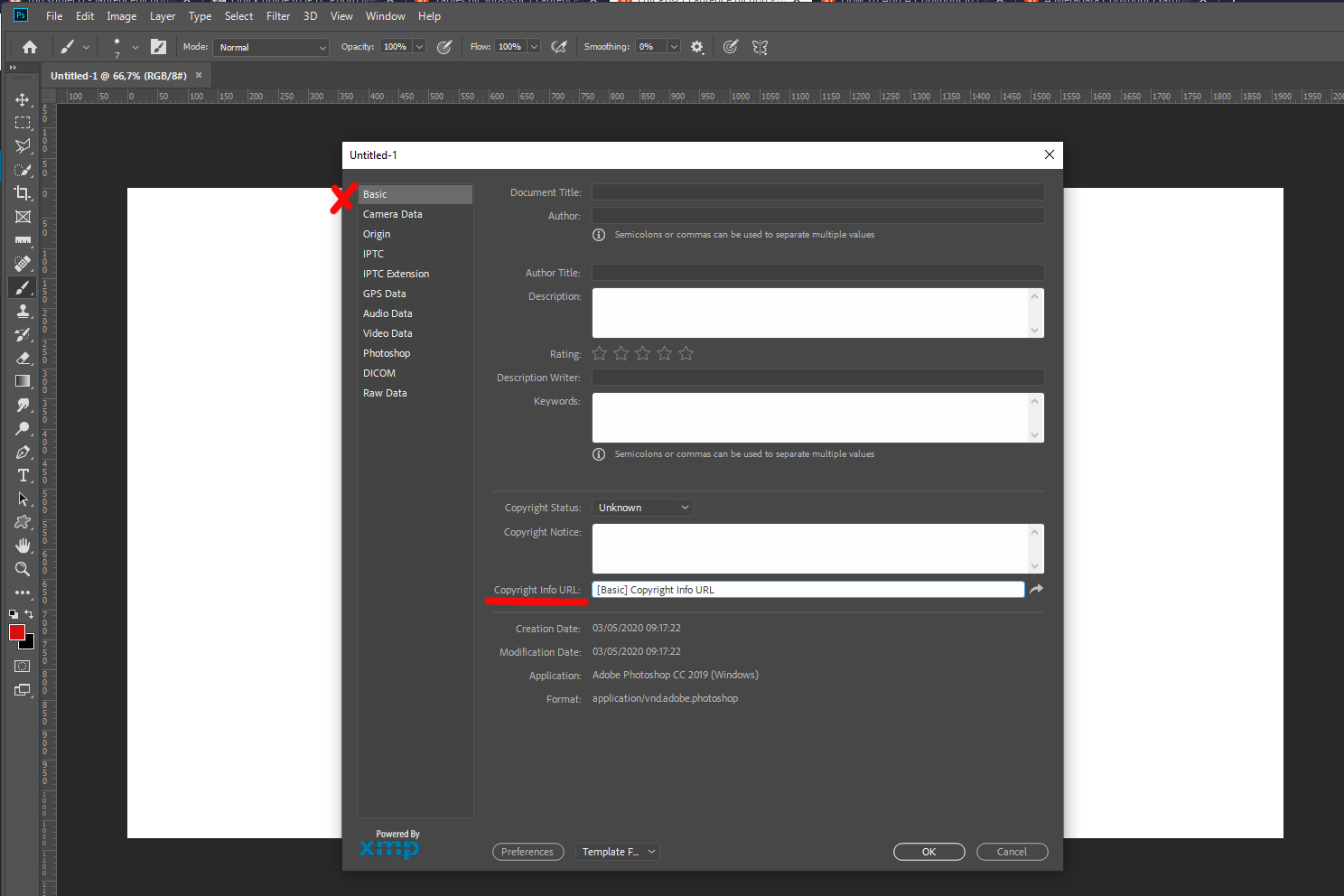This screenshot has width=1344, height=896.
Task: Select the Hand tool
Action: (23, 546)
